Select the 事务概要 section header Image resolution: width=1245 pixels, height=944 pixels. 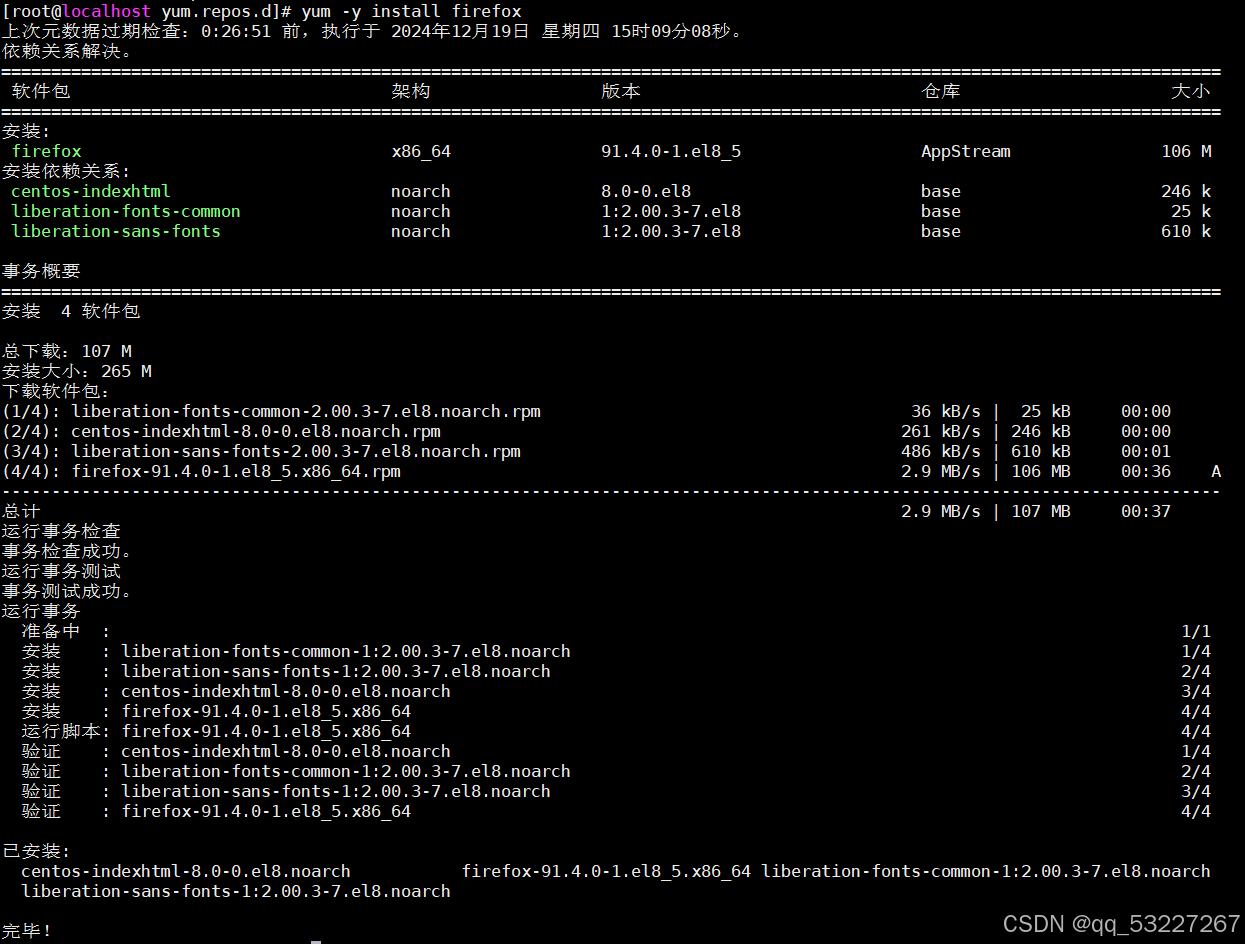point(40,271)
